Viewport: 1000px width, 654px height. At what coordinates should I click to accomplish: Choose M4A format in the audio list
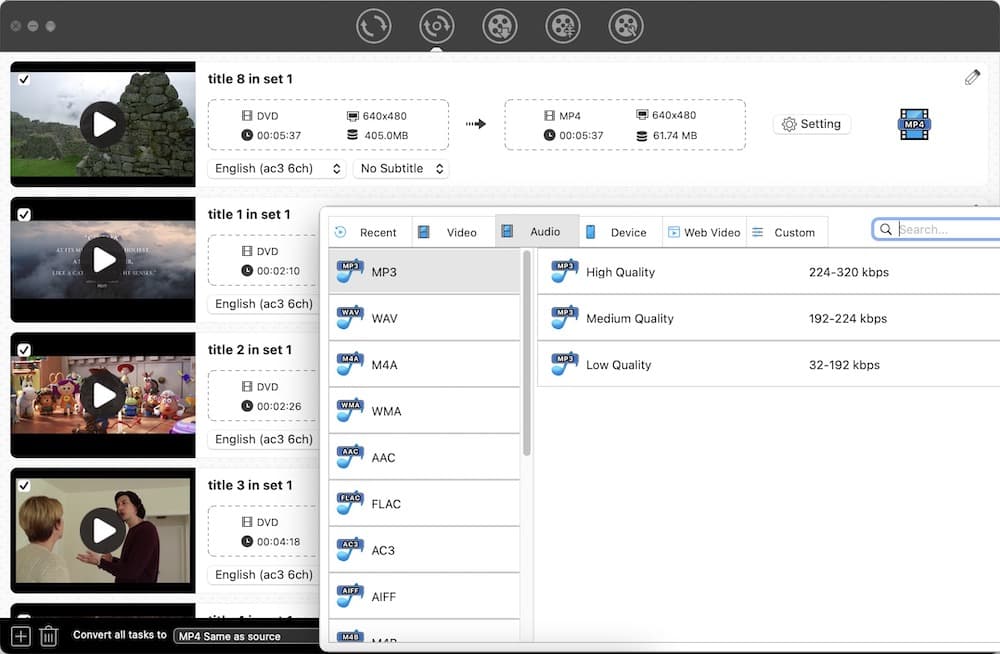click(425, 364)
